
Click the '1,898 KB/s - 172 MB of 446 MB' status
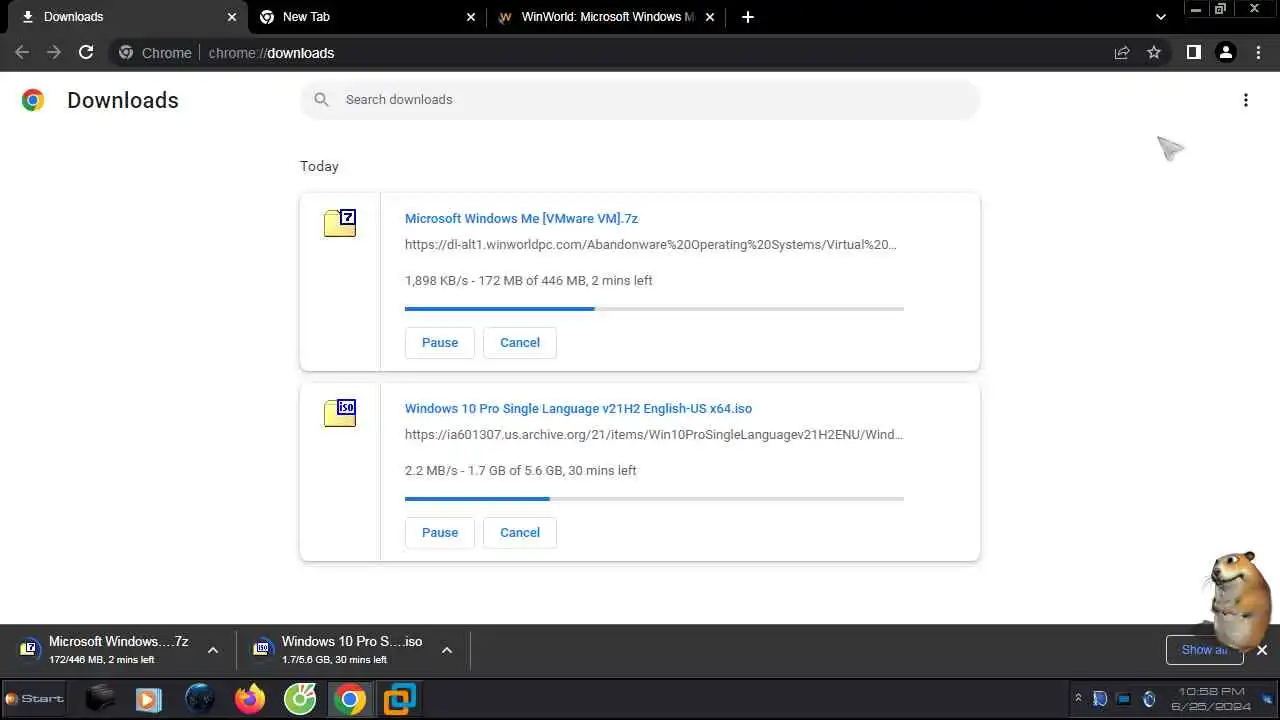[528, 280]
